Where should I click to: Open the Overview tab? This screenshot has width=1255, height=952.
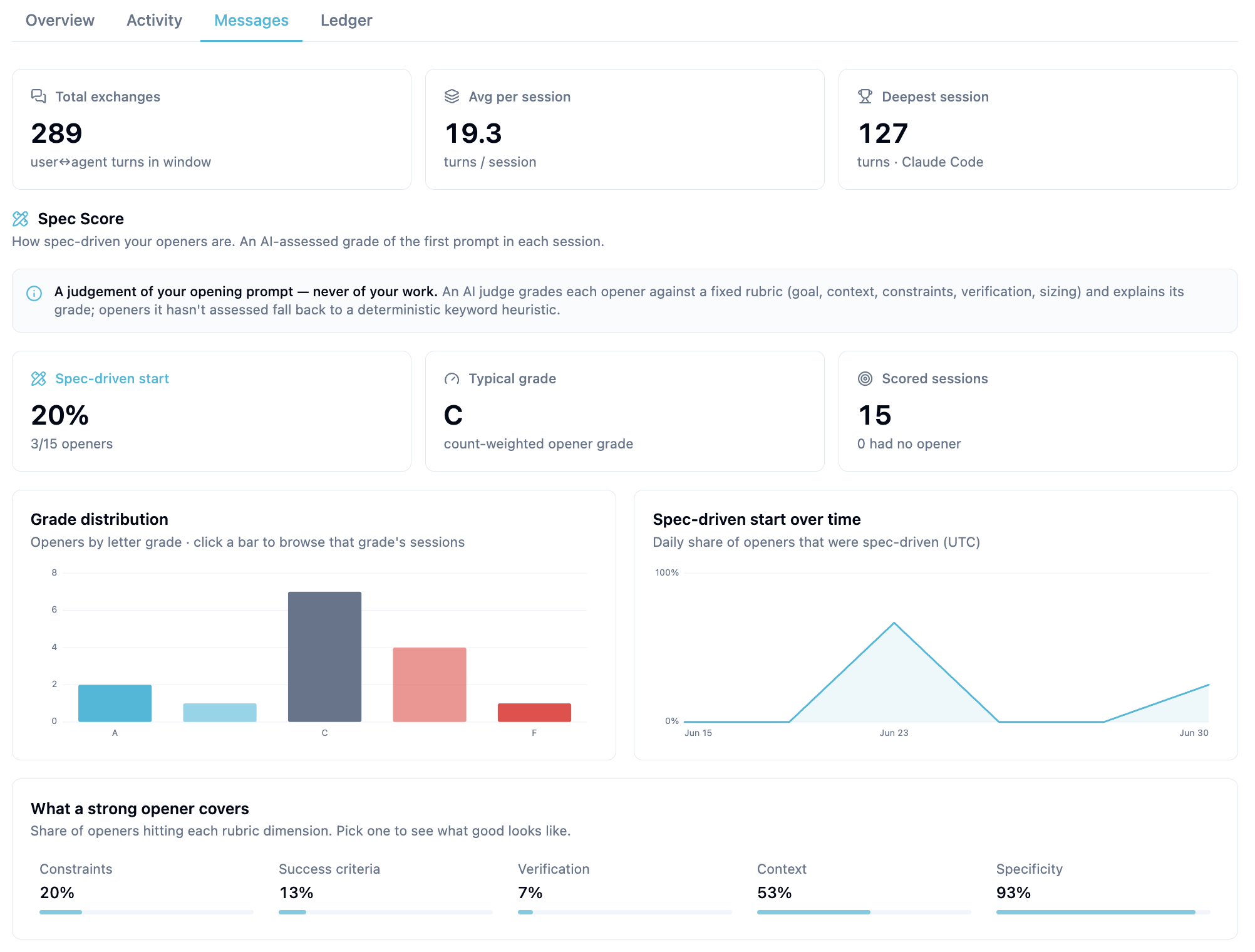(60, 21)
